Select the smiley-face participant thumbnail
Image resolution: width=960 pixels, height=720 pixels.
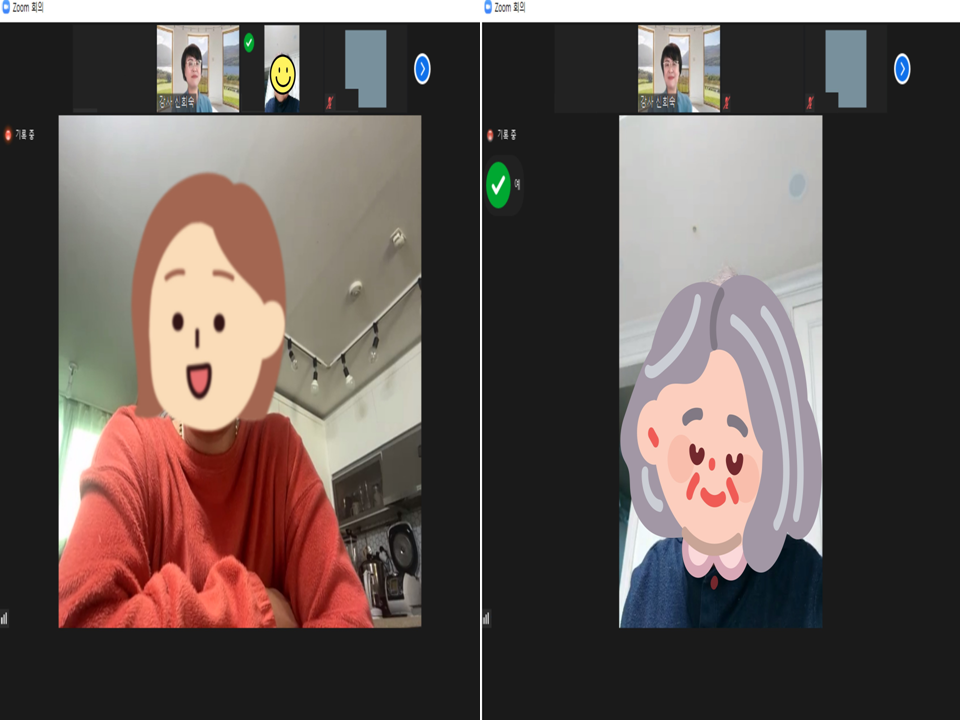pos(282,68)
